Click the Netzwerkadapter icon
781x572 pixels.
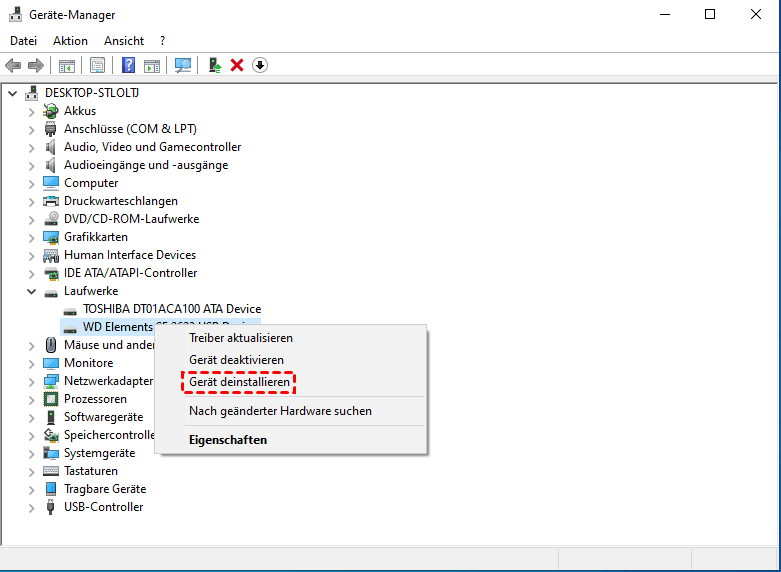coord(51,381)
